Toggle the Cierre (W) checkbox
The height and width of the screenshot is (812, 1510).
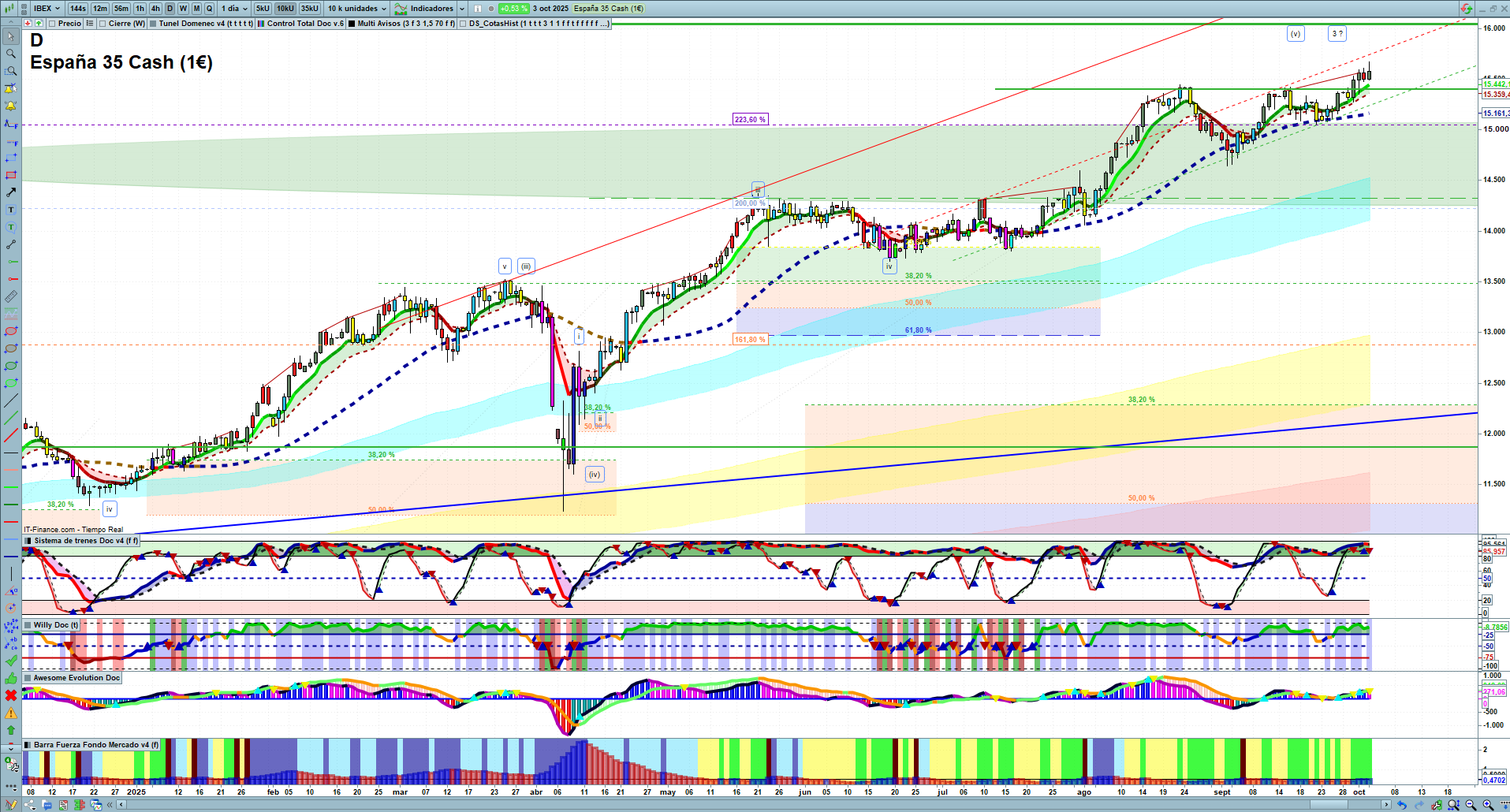[103, 24]
